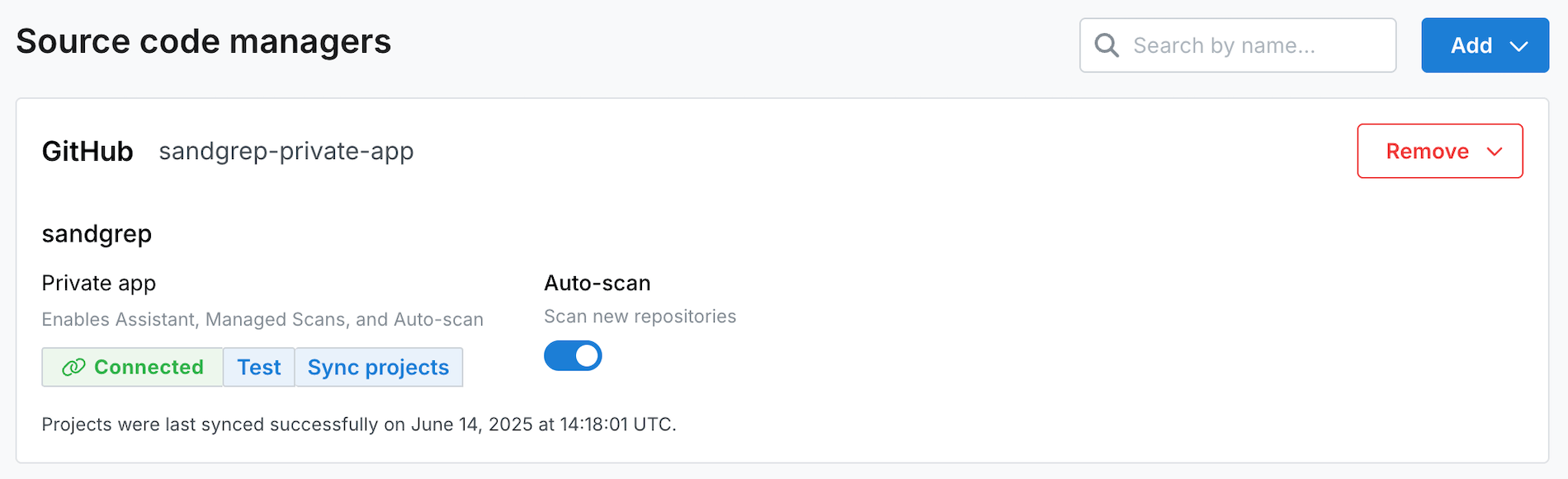Click the last sync timestamp text

[x=358, y=424]
